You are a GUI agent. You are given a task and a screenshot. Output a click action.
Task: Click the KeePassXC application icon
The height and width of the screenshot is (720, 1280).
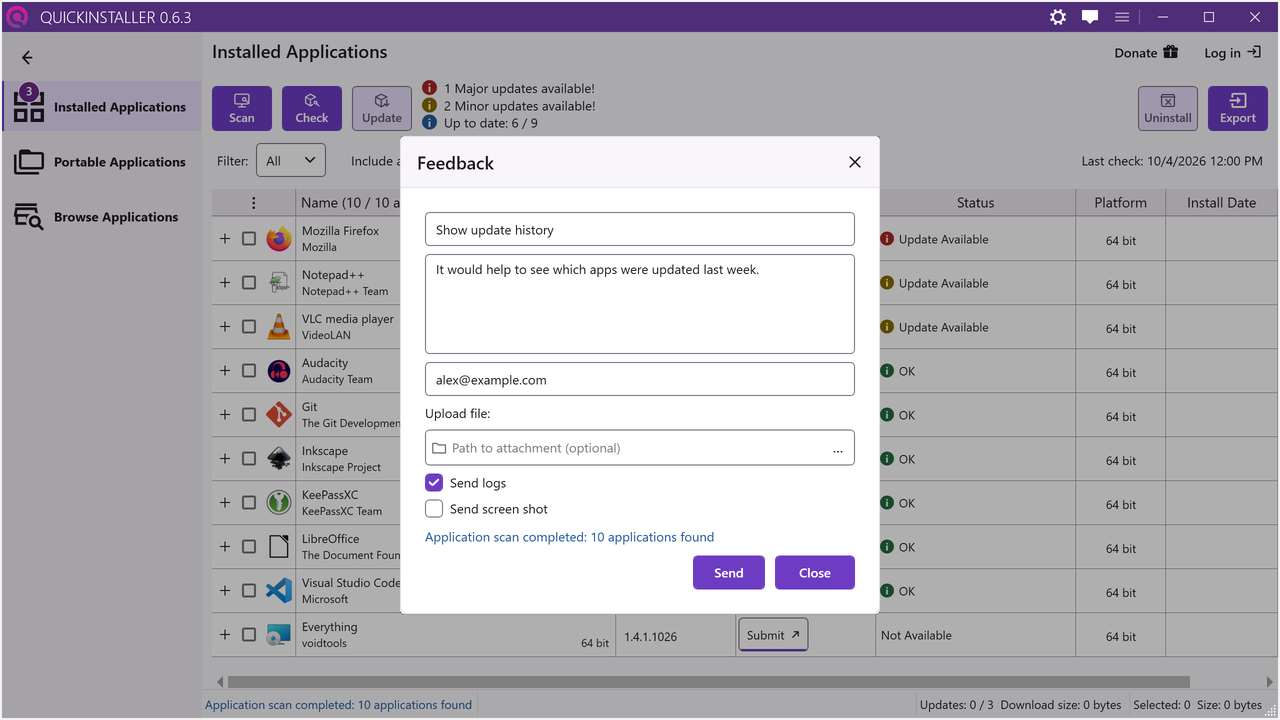point(279,503)
